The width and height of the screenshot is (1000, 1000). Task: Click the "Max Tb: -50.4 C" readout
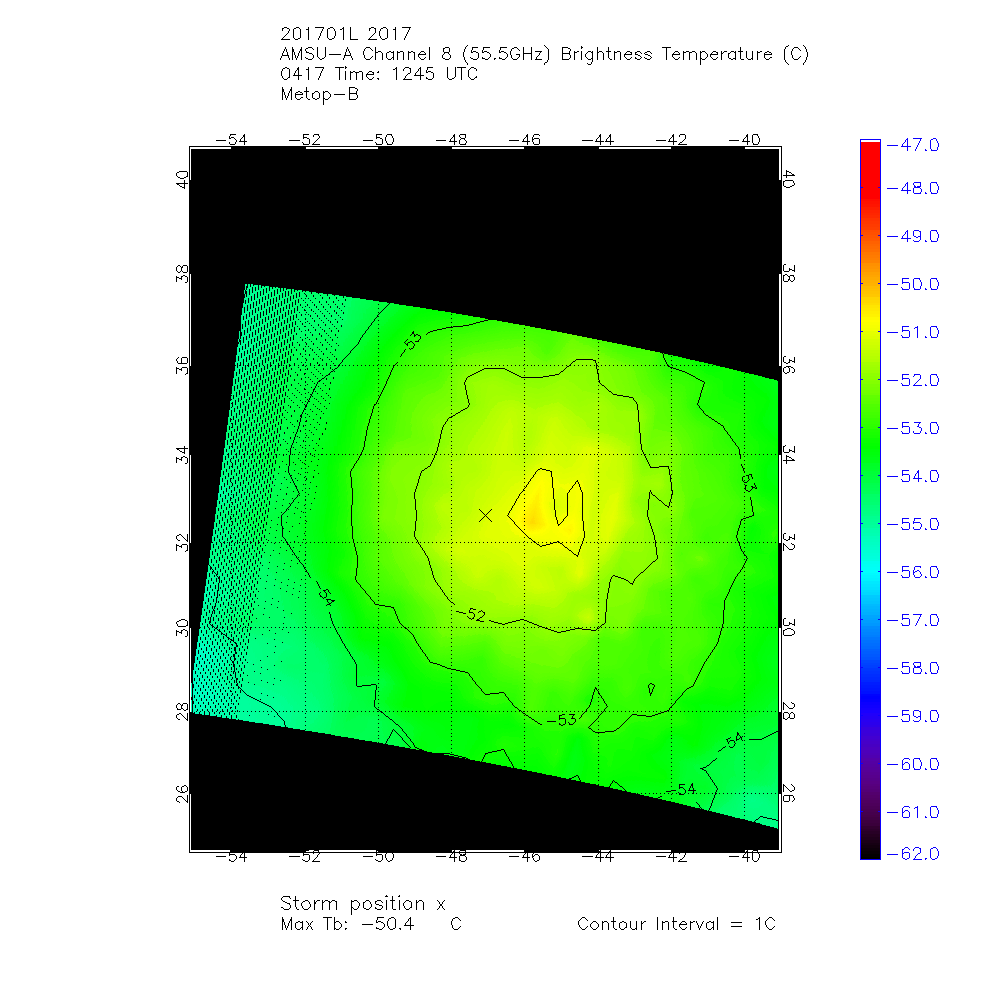pyautogui.click(x=371, y=924)
